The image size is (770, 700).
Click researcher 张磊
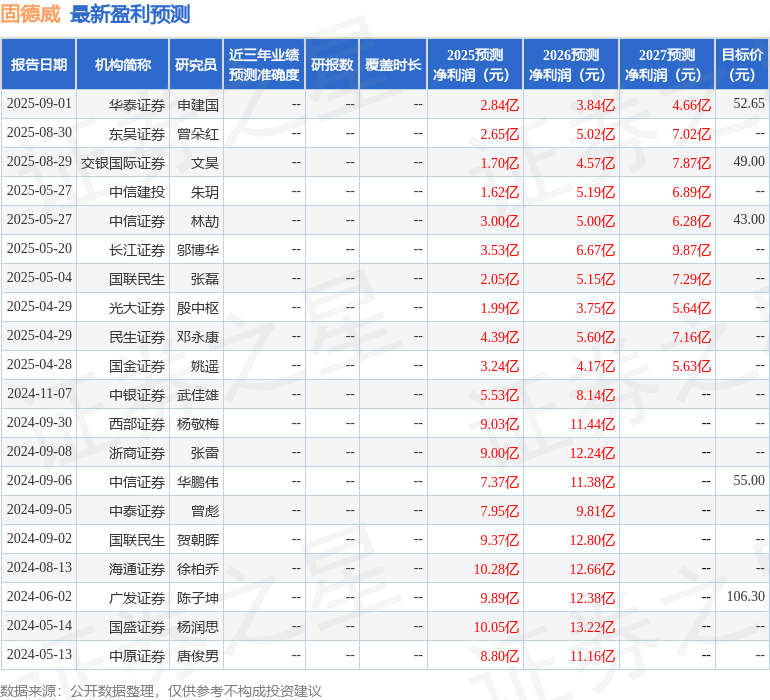point(205,279)
